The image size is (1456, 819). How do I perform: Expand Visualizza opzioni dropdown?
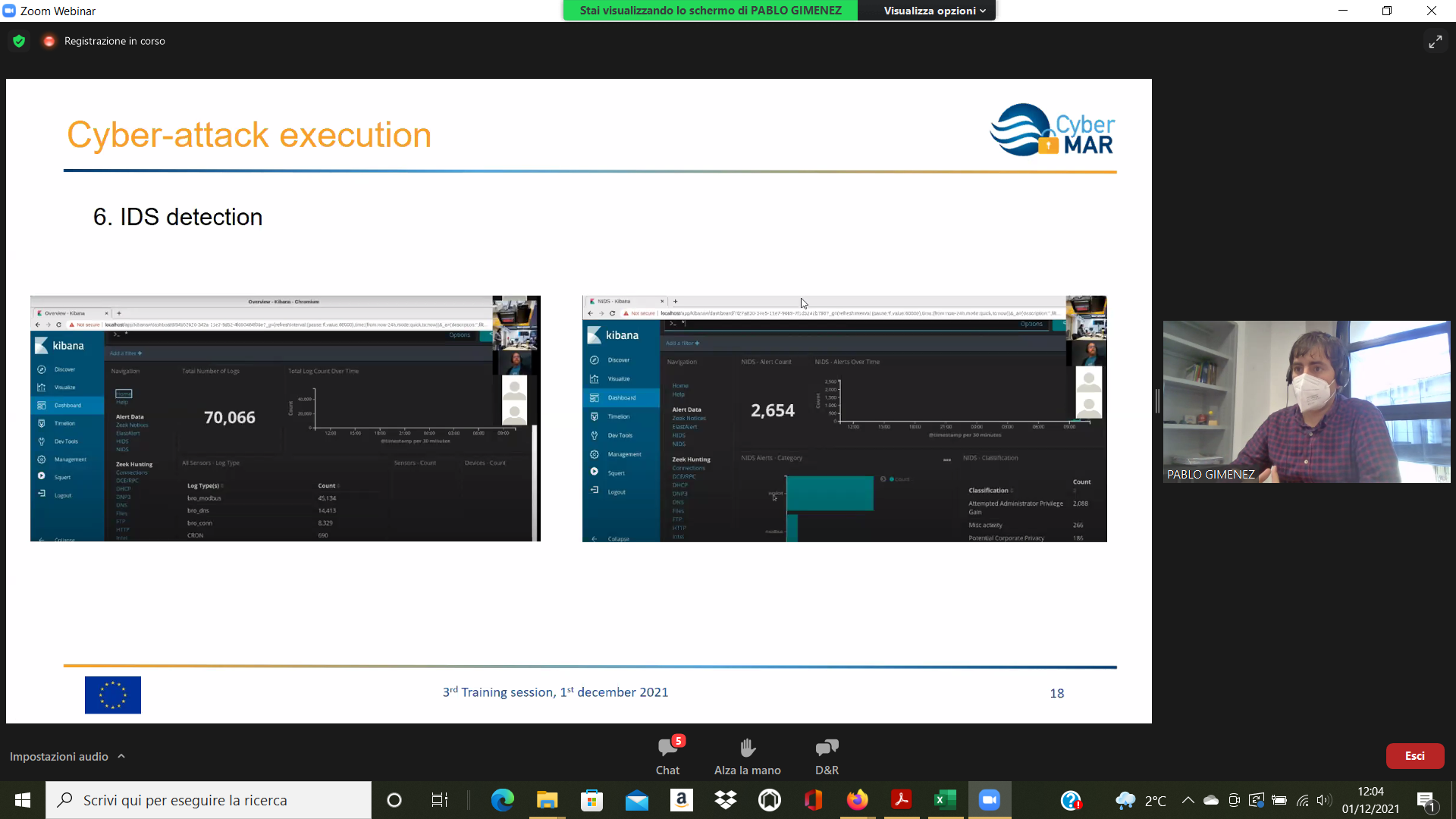click(x=934, y=11)
